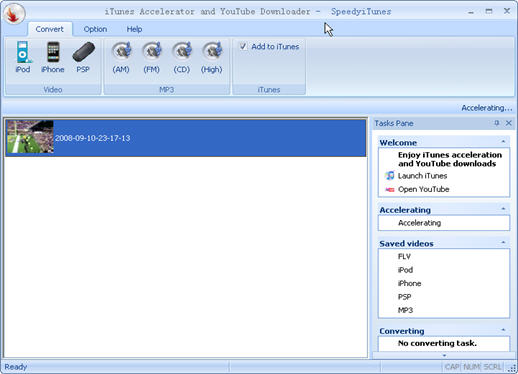Viewport: 518px width, 374px height.
Task: Click the Accelerating... status text in the toolbar
Action: click(487, 108)
